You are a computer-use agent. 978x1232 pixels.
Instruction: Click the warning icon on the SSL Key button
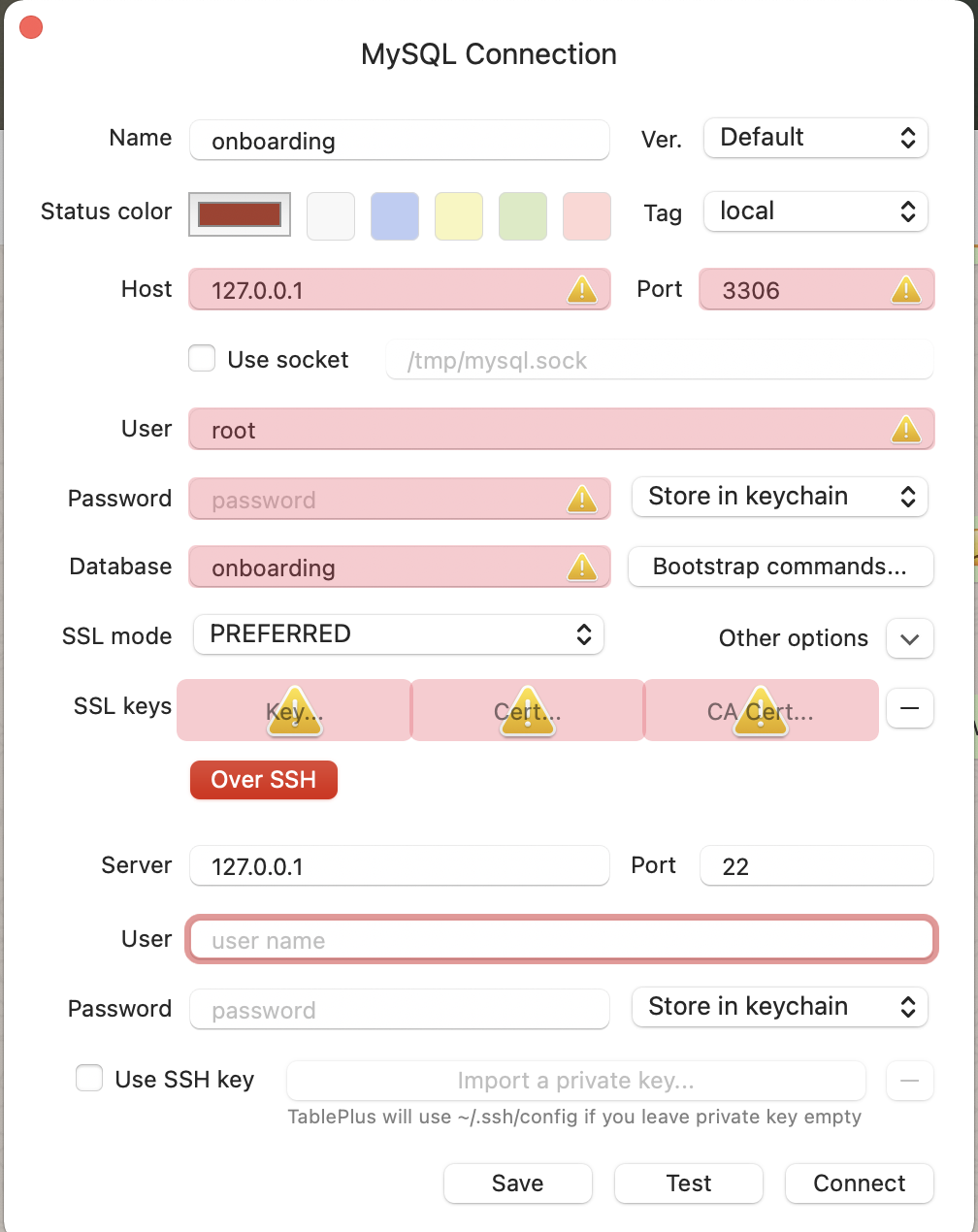294,711
